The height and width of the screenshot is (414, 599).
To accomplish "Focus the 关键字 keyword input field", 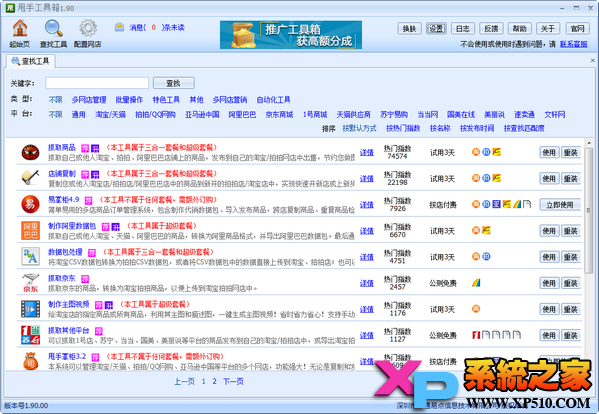I will (x=97, y=83).
